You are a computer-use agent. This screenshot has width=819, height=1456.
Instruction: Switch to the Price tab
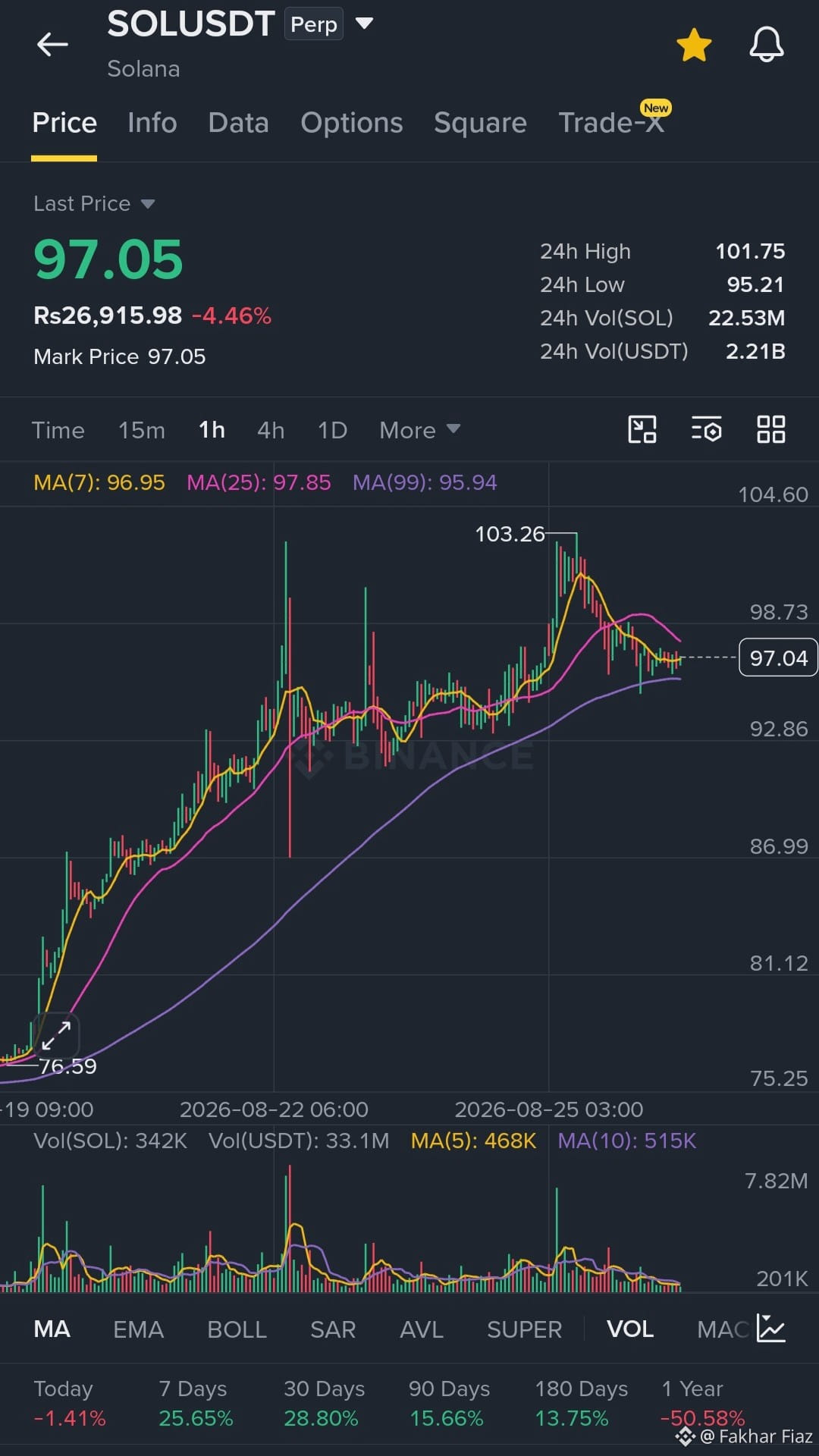(x=64, y=123)
